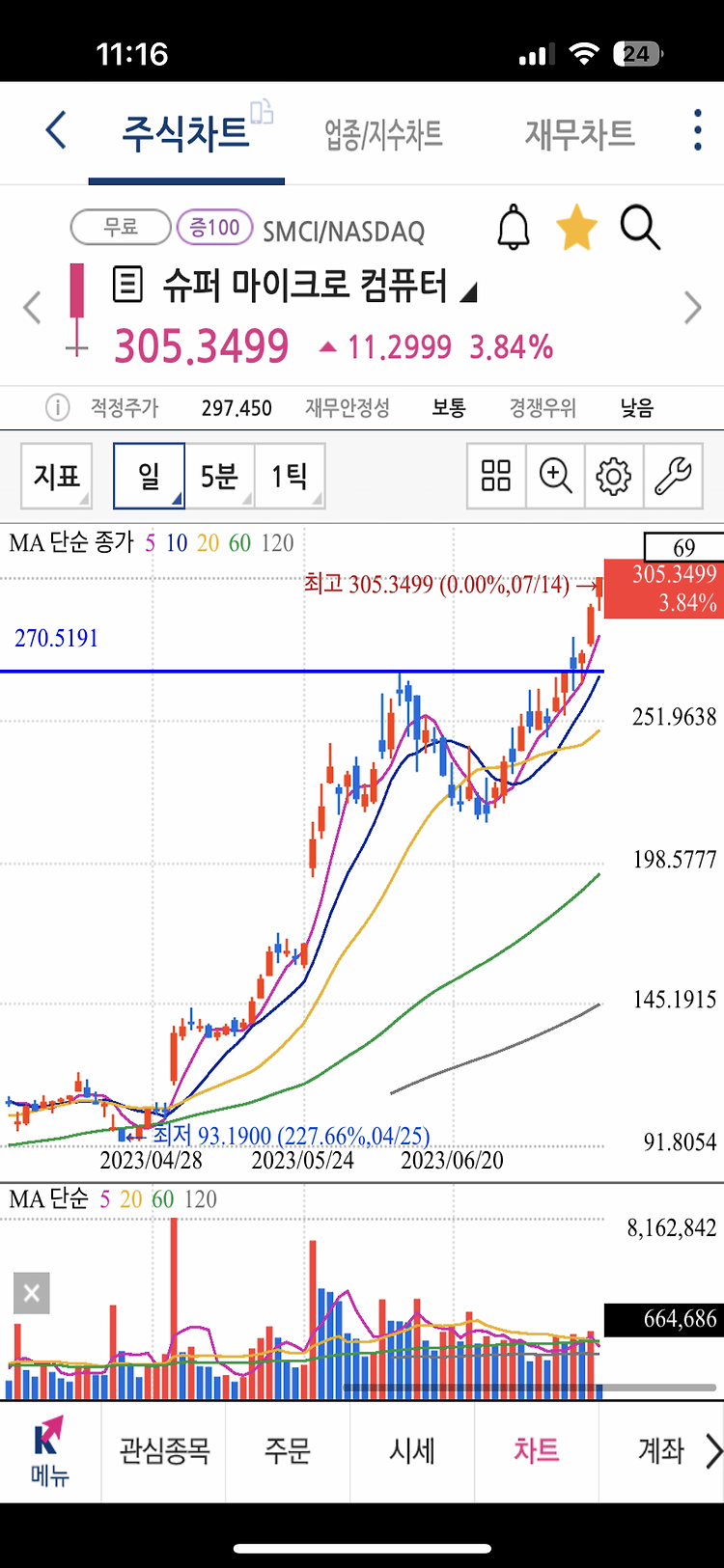Image resolution: width=724 pixels, height=1568 pixels.
Task: Expand the bottom nav right arrow
Action: 713,1450
